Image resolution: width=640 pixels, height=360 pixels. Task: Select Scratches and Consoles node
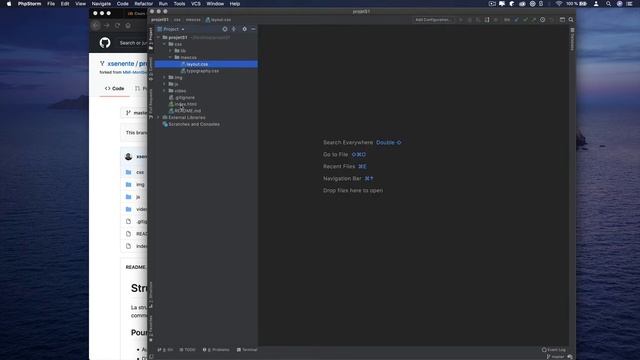[194, 124]
